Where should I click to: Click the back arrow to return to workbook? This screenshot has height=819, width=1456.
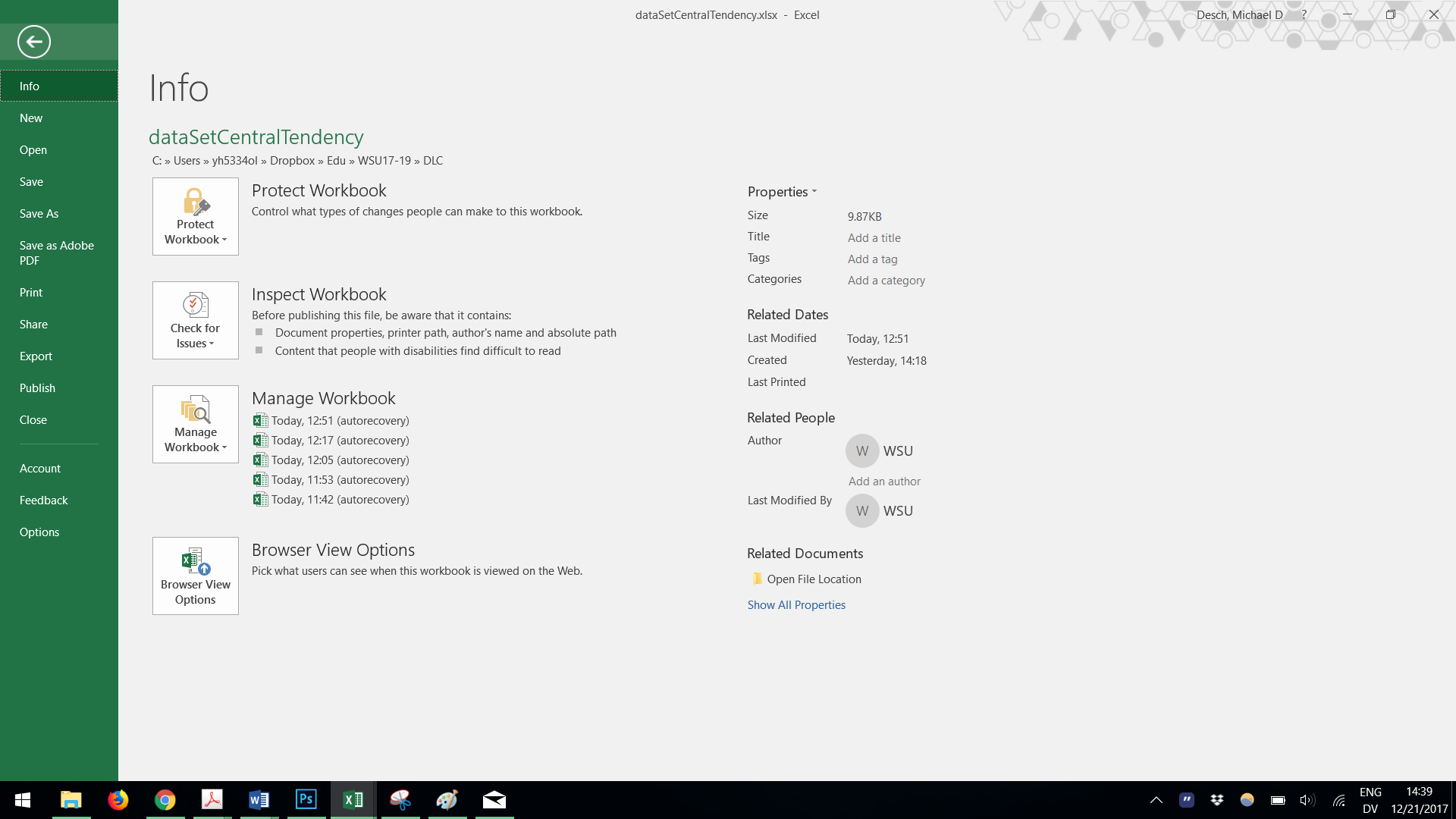pyautogui.click(x=33, y=42)
